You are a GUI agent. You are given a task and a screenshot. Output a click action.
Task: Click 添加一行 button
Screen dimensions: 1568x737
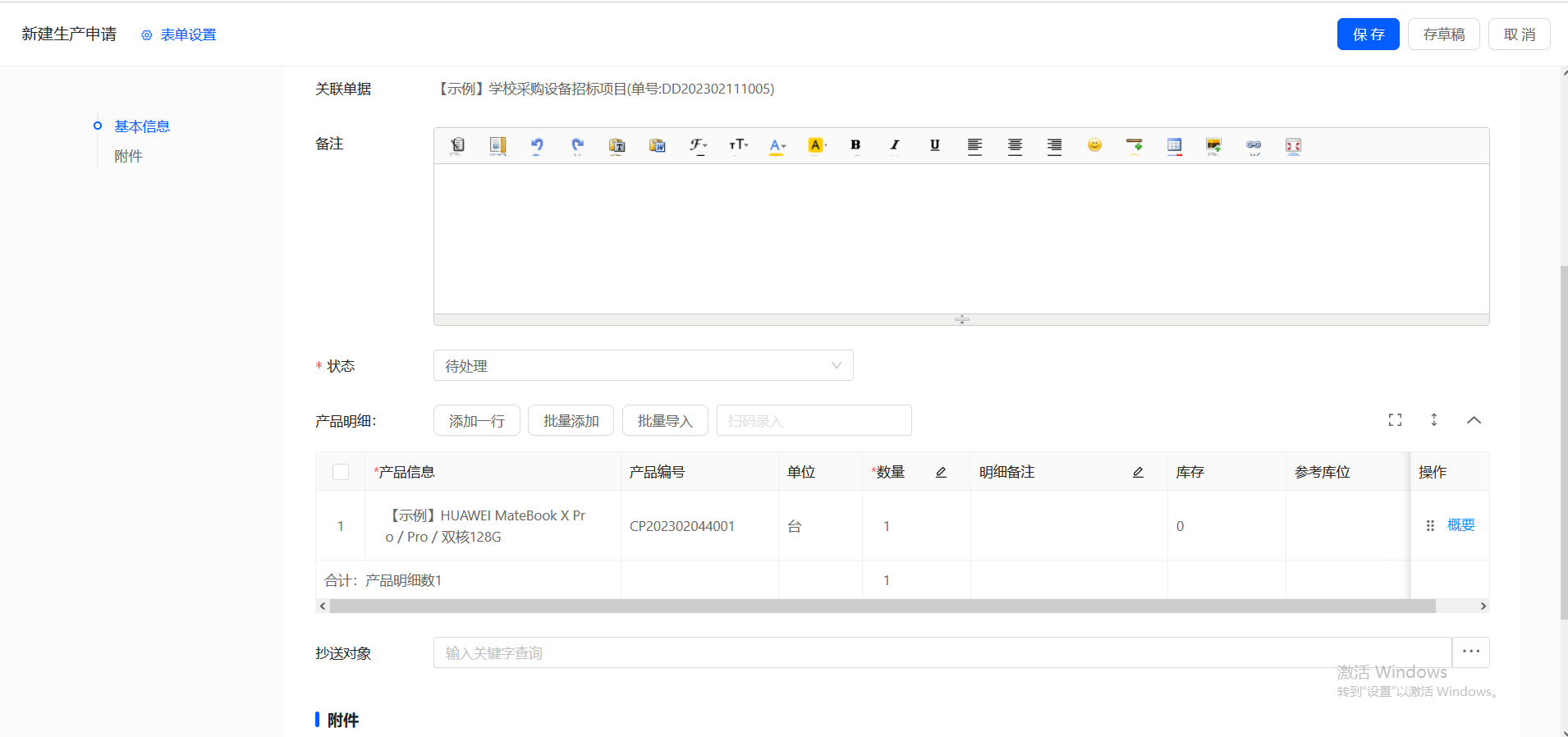[476, 420]
